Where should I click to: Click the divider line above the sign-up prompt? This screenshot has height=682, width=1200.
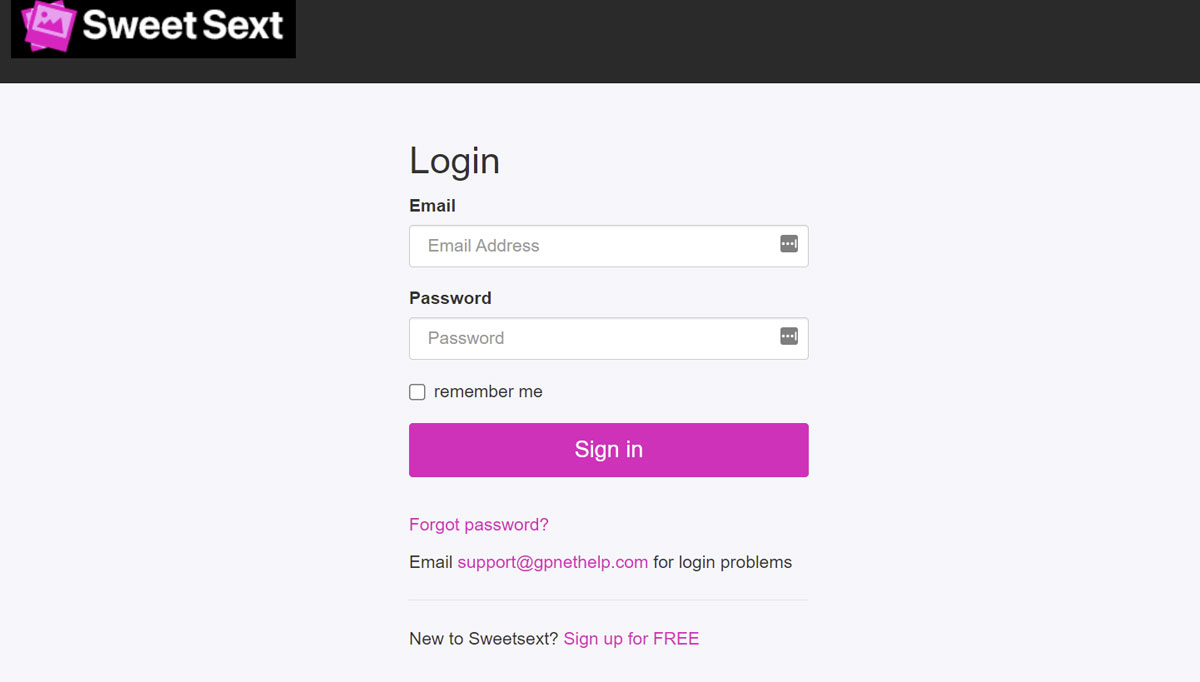[x=608, y=600]
